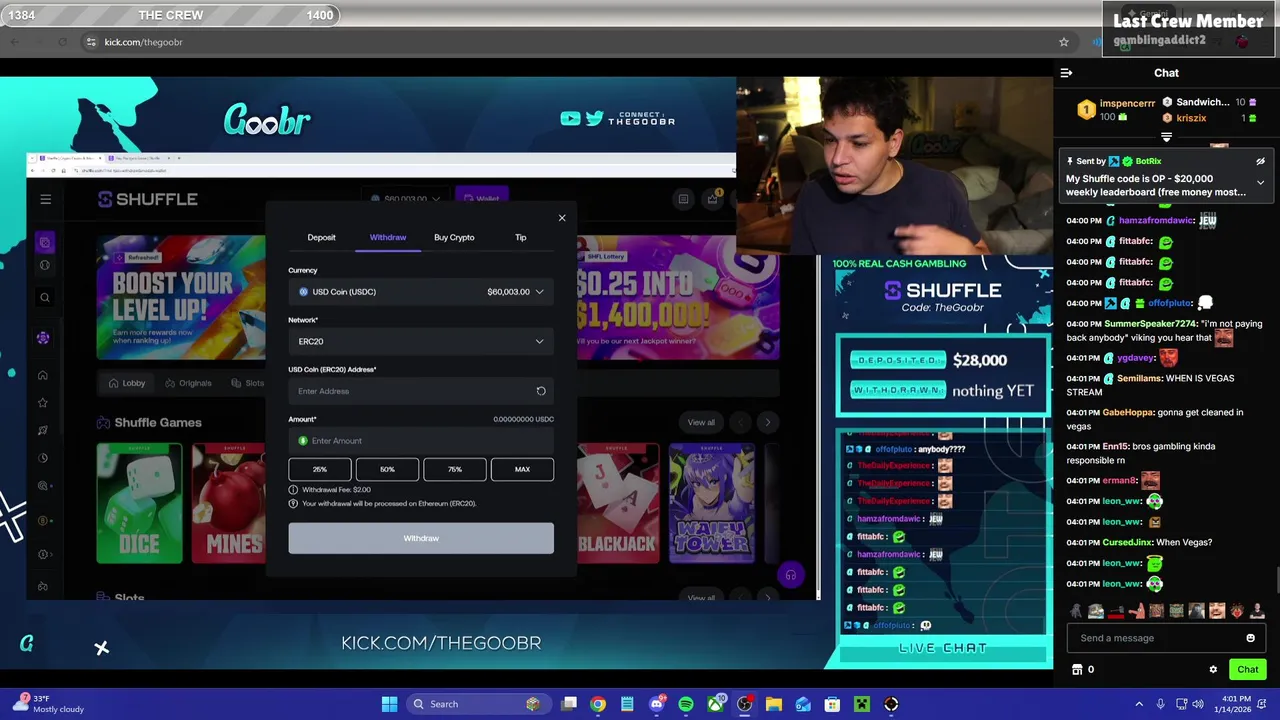This screenshot has height=720, width=1280.
Task: Open the chat shop icon
Action: coord(1077,670)
